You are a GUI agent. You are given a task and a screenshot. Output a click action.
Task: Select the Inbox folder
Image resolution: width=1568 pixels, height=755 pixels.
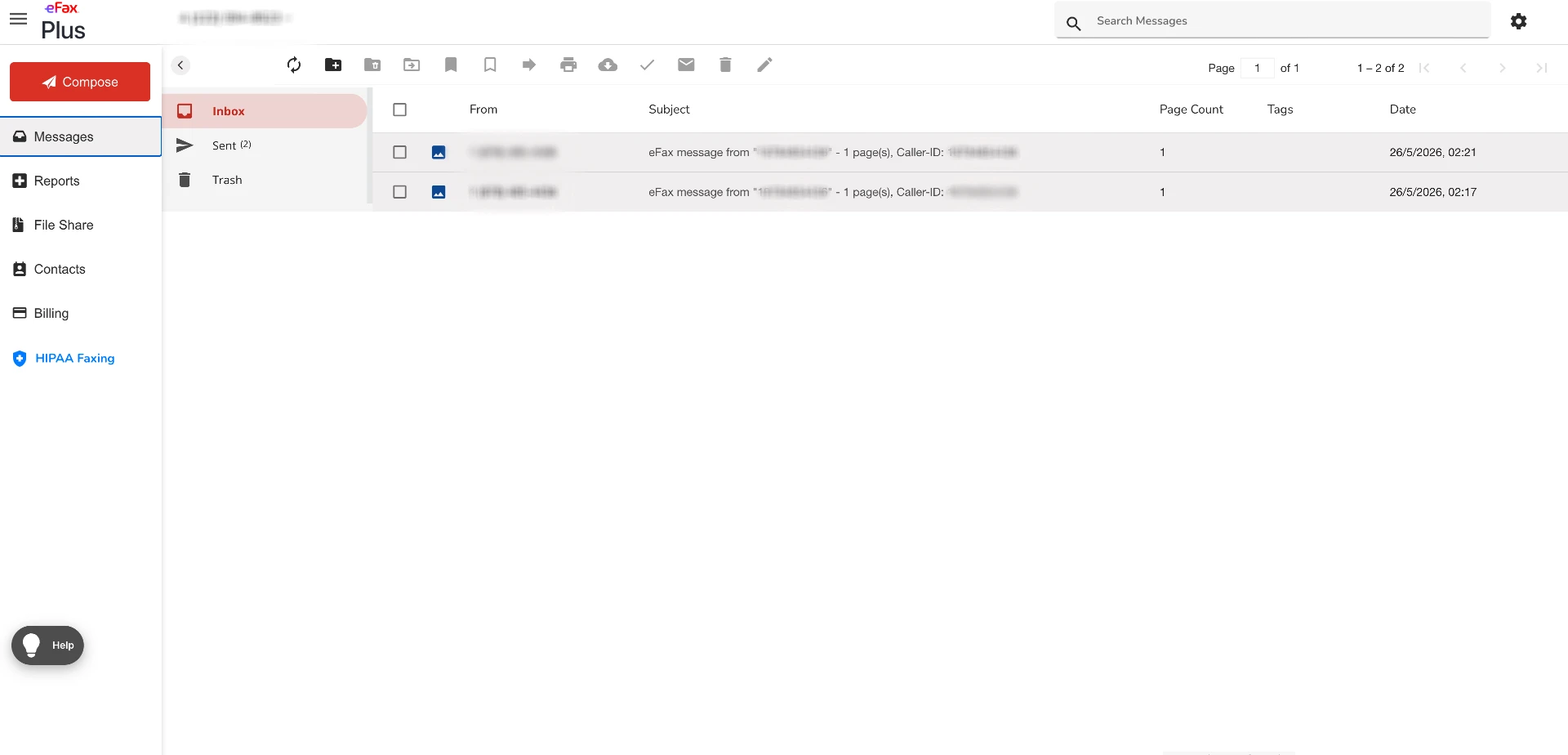click(265, 111)
